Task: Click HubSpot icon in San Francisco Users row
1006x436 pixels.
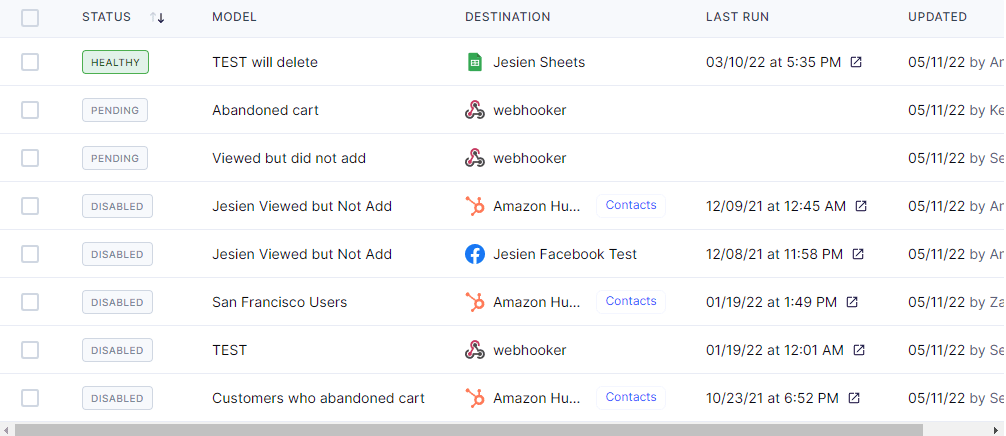Action: pyautogui.click(x=475, y=302)
